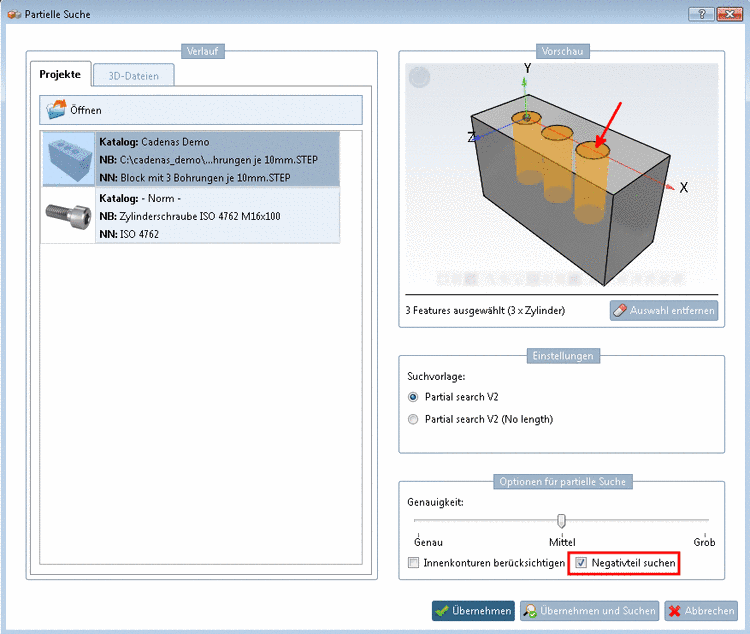Choose Partial search V2 (No length)
This screenshot has height=634, width=750.
click(x=414, y=419)
